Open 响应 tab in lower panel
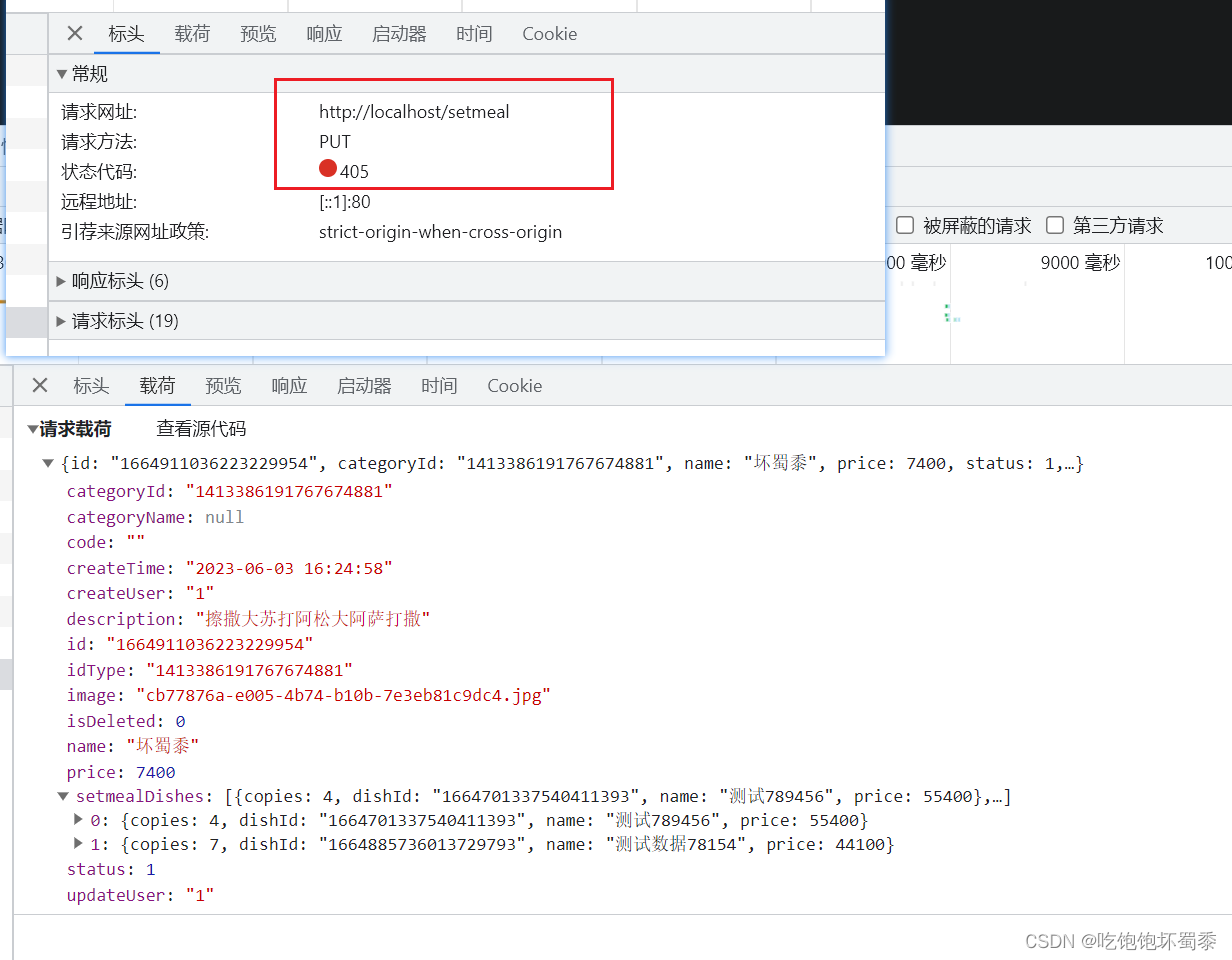This screenshot has width=1232, height=960. coord(289,385)
